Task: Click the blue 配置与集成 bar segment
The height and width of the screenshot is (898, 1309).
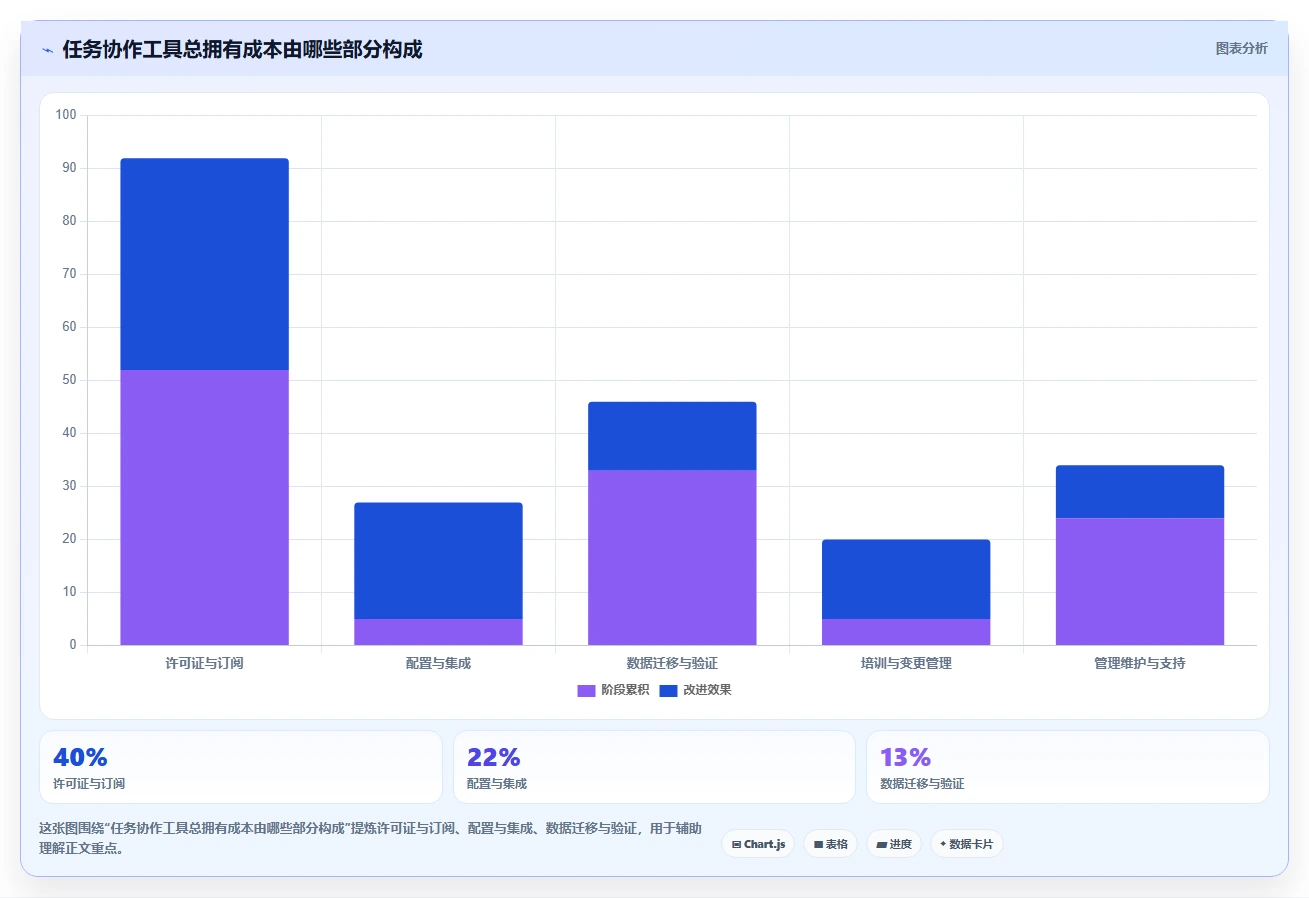Action: (439, 561)
